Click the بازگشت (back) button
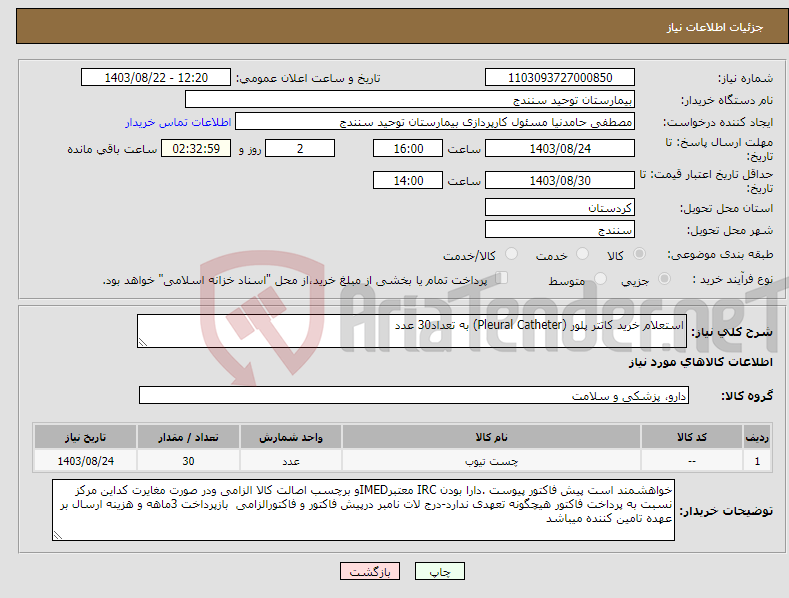The height and width of the screenshot is (598, 789). point(370,571)
